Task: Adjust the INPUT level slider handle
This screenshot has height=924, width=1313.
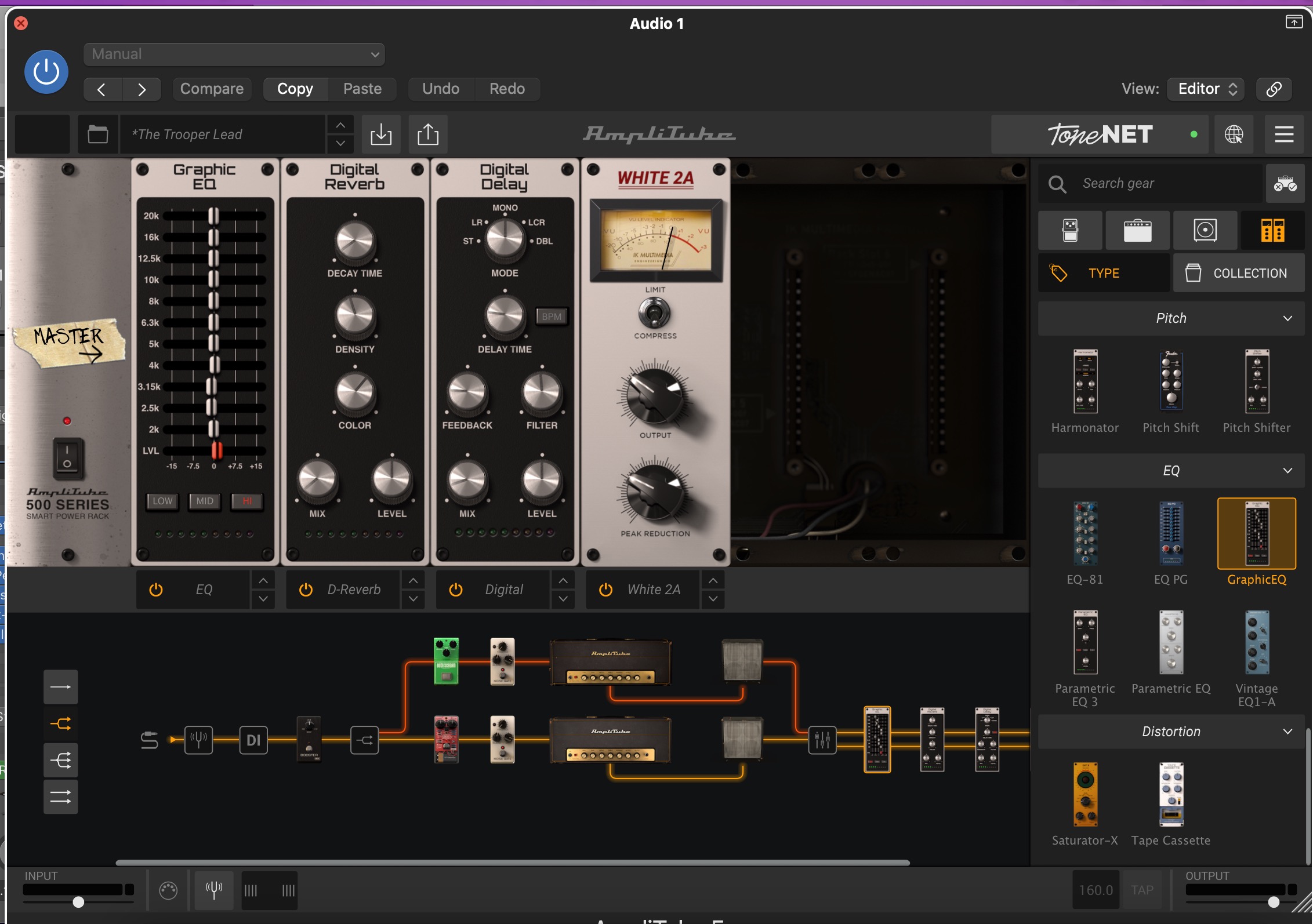Action: (78, 902)
